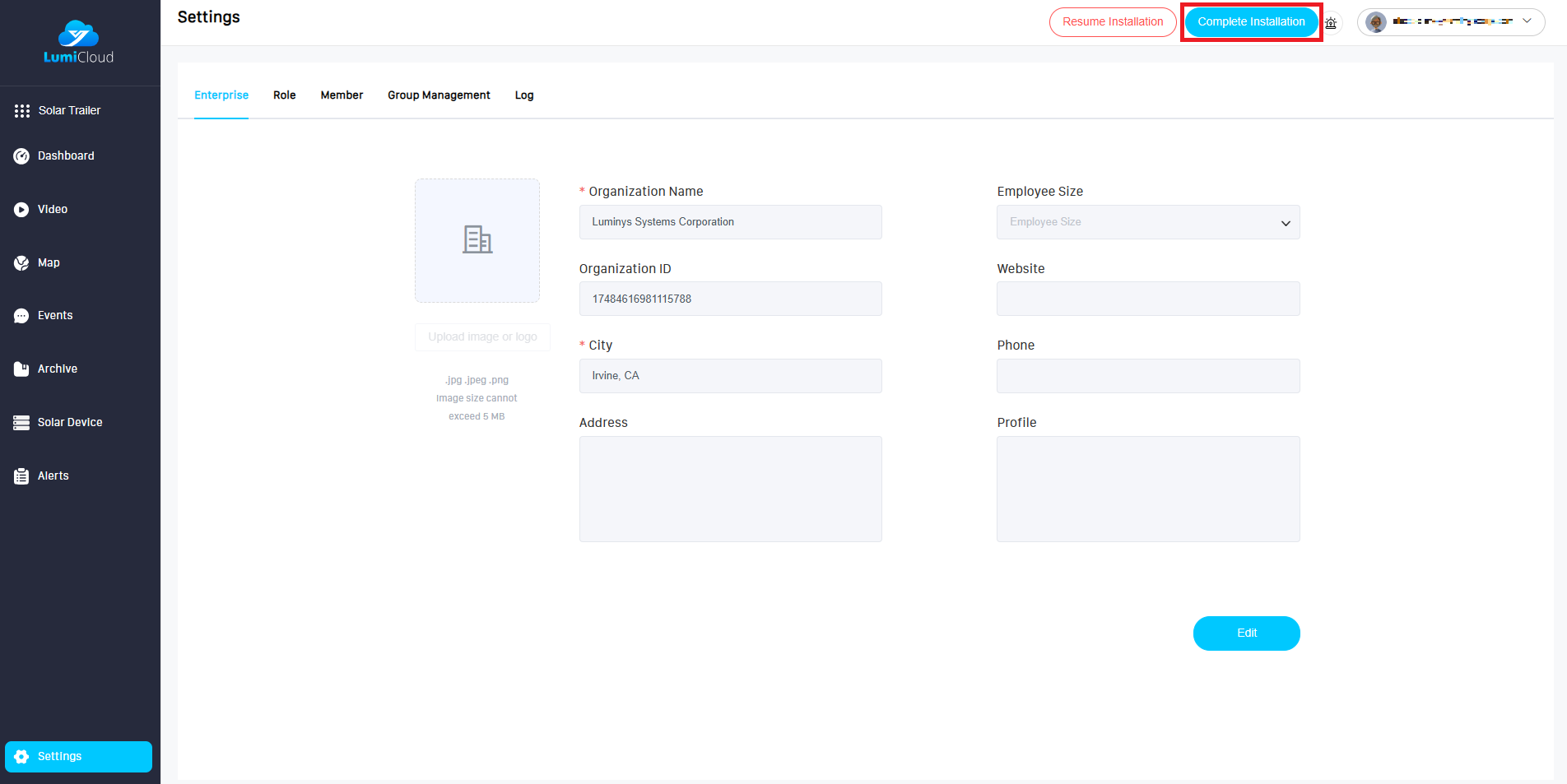Open the user account dropdown menu
This screenshot has height=784, width=1567.
tap(1450, 22)
